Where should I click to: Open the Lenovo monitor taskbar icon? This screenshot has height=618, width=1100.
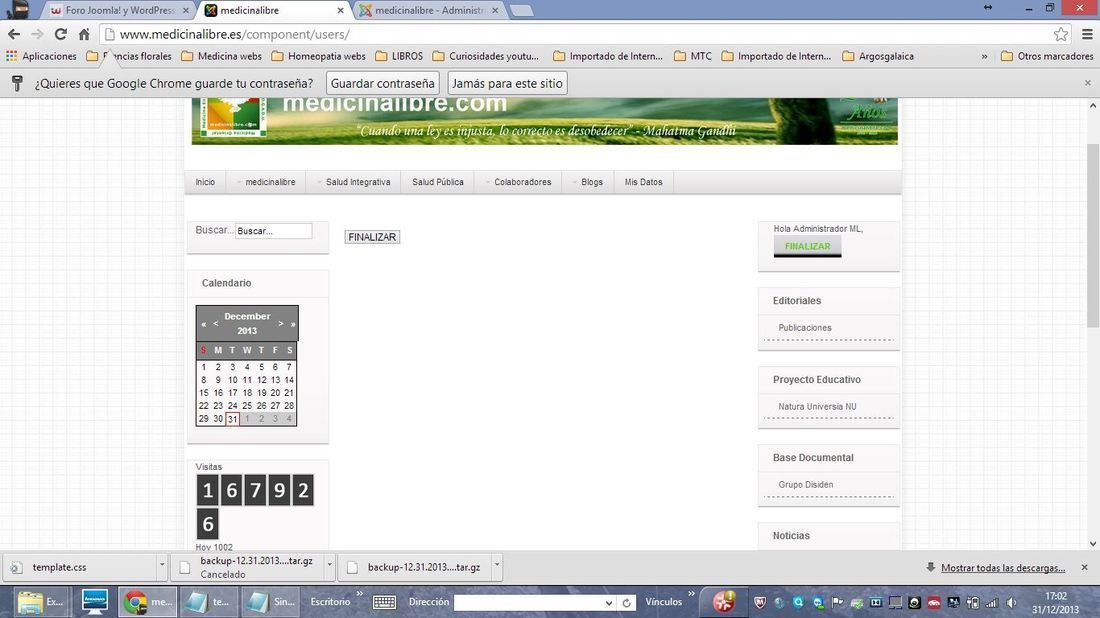click(x=94, y=601)
